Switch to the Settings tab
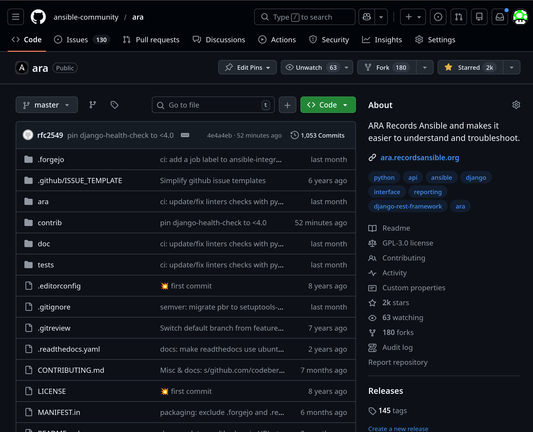The width and height of the screenshot is (533, 432). pos(435,40)
